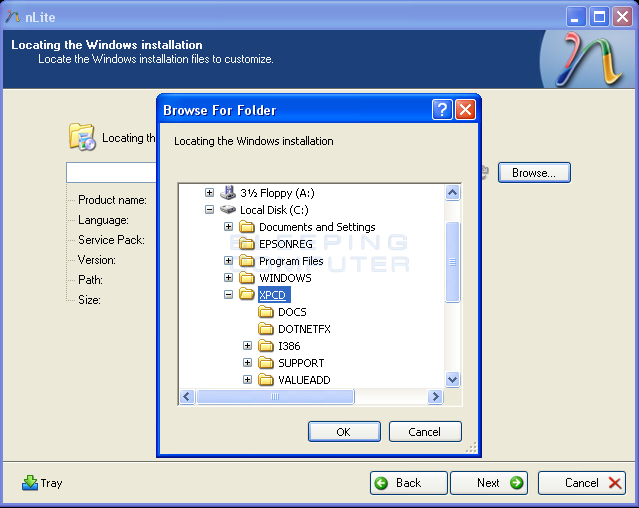The image size is (639, 508).
Task: Click the VALUEADD folder icon
Action: point(266,380)
